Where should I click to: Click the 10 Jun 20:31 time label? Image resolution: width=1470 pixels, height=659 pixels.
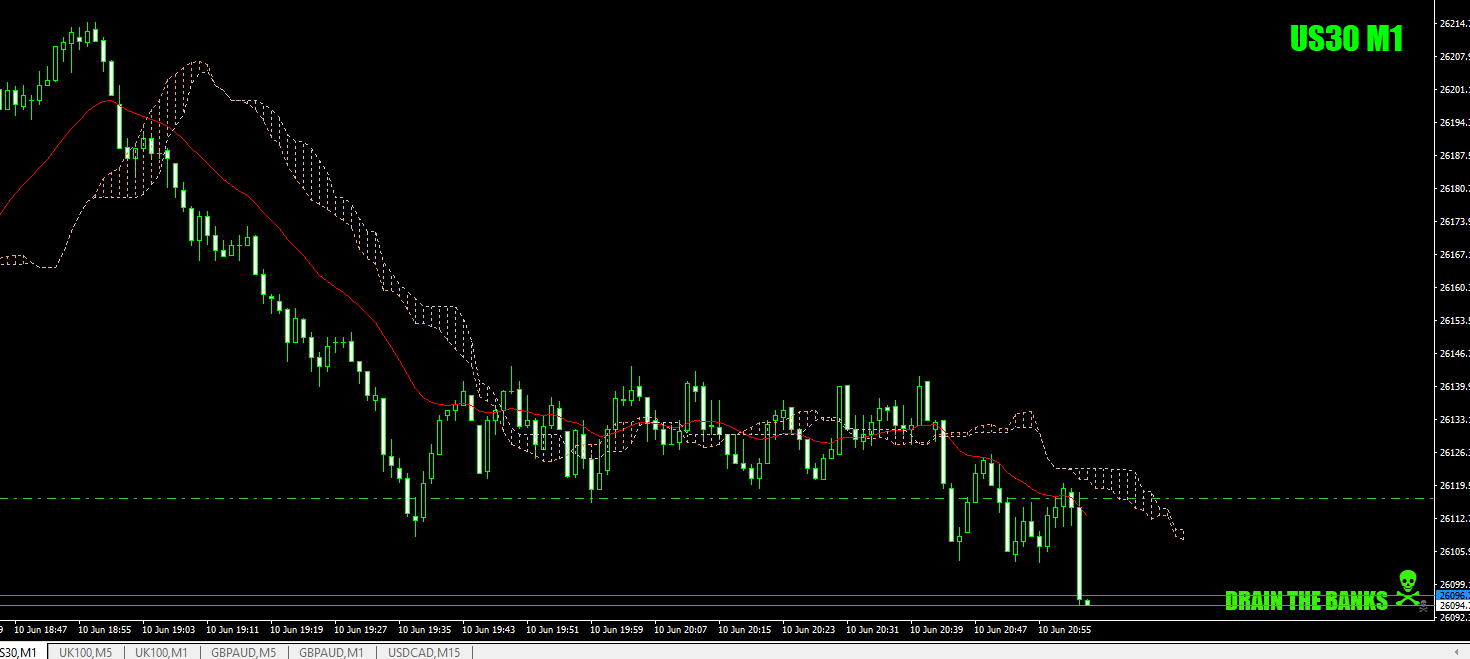pyautogui.click(x=873, y=630)
